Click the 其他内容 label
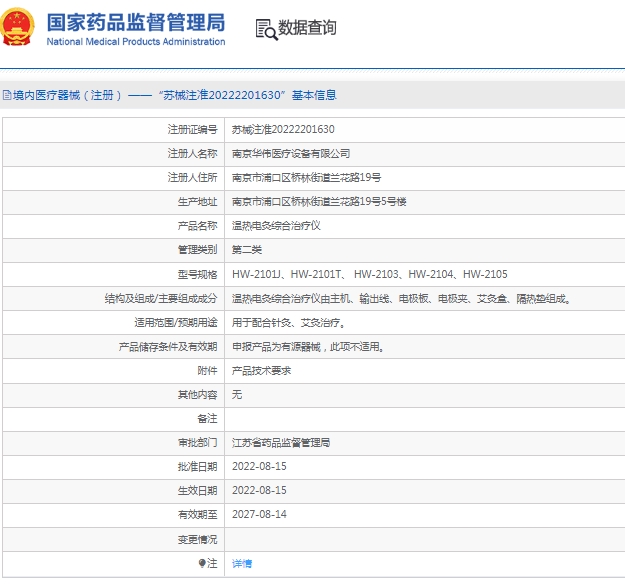This screenshot has height=586, width=625. pyautogui.click(x=197, y=395)
